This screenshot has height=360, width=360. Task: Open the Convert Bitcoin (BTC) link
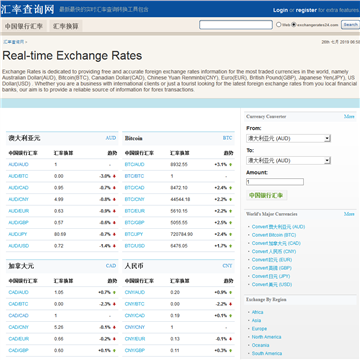click(x=274, y=235)
